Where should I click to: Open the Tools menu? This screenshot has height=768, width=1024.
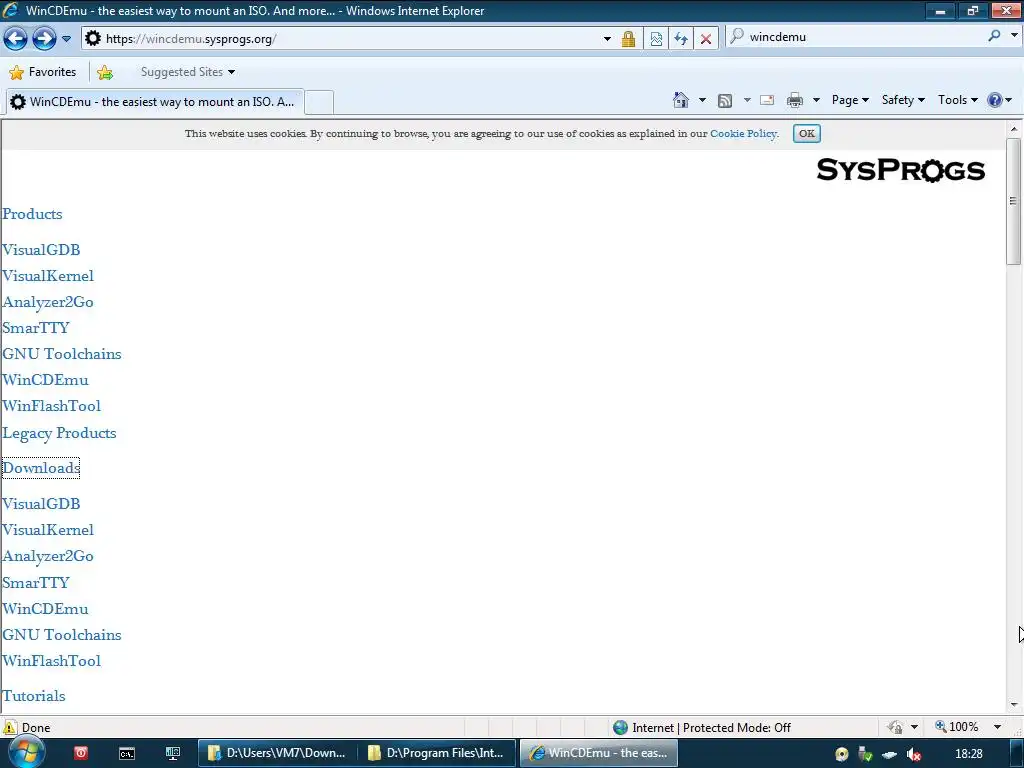(x=957, y=100)
